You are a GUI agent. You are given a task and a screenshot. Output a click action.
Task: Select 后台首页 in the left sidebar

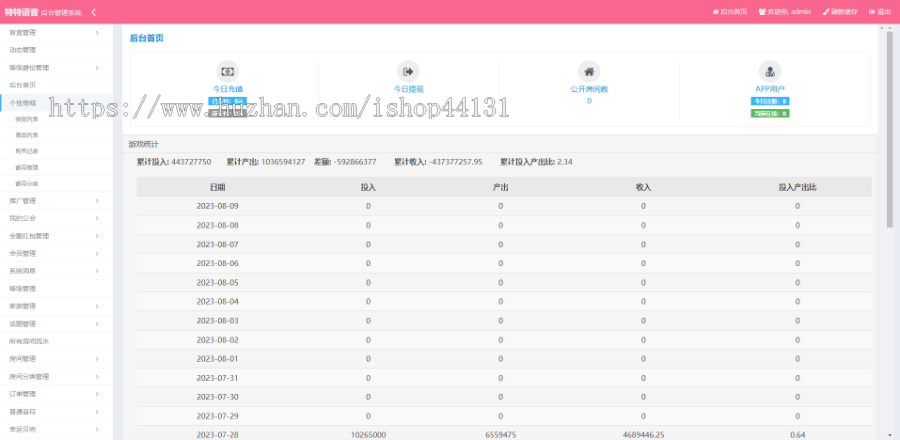coord(22,85)
